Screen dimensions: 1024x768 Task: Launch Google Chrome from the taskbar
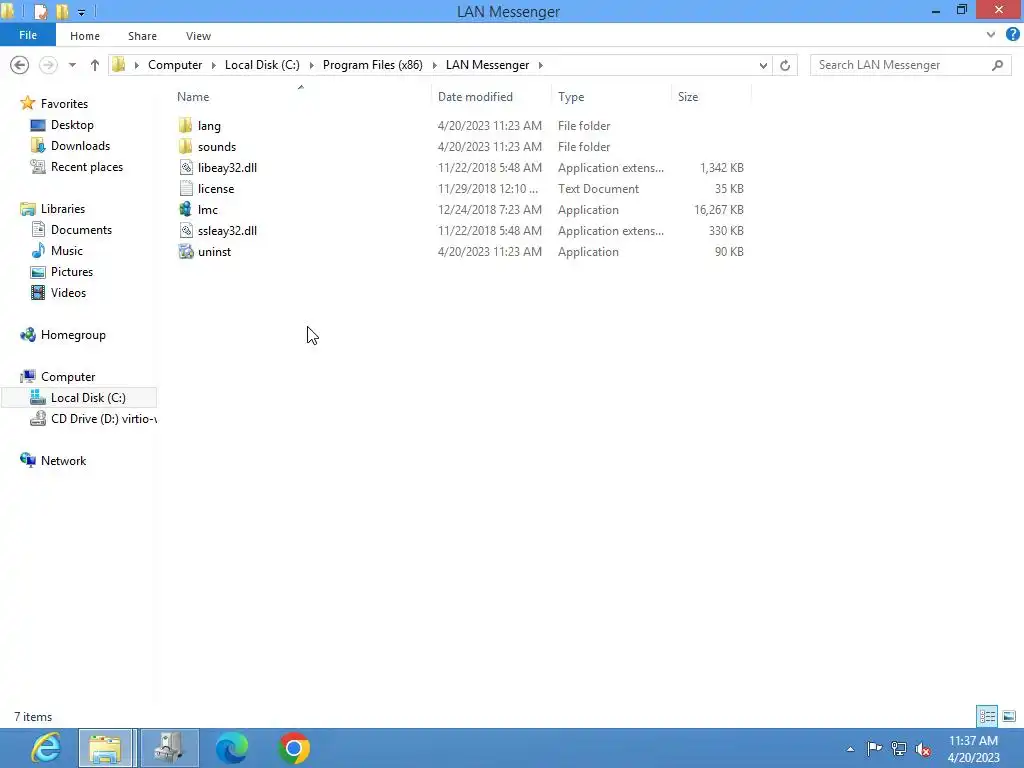point(294,748)
